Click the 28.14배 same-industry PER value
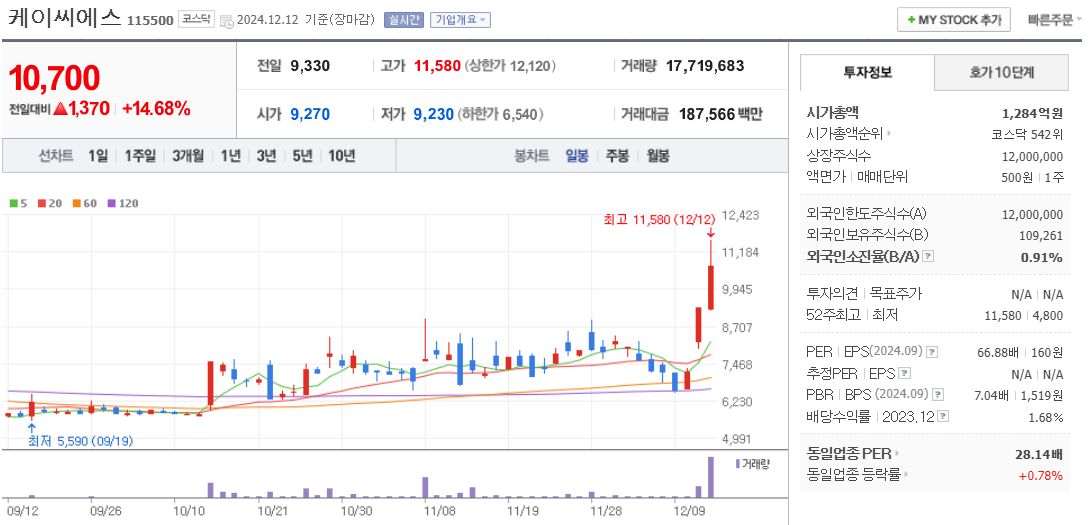Viewport: 1089px width, 525px height. (1039, 455)
